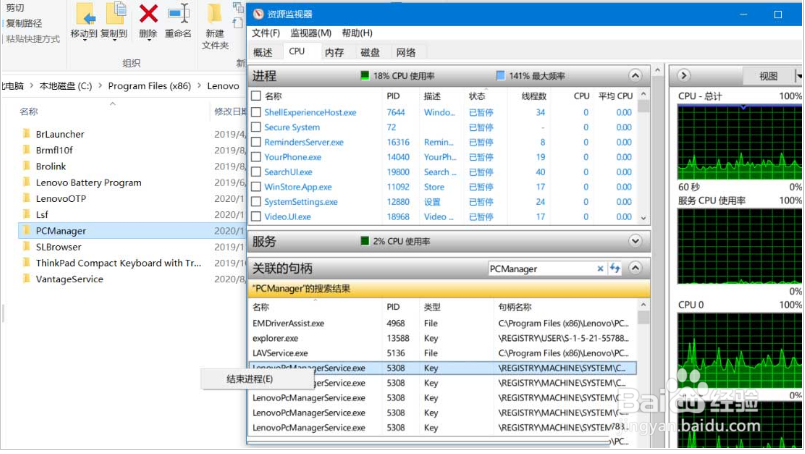805x454 pixels.
Task: Click the red Delete icon in Explorer ribbon
Action: pyautogui.click(x=148, y=14)
